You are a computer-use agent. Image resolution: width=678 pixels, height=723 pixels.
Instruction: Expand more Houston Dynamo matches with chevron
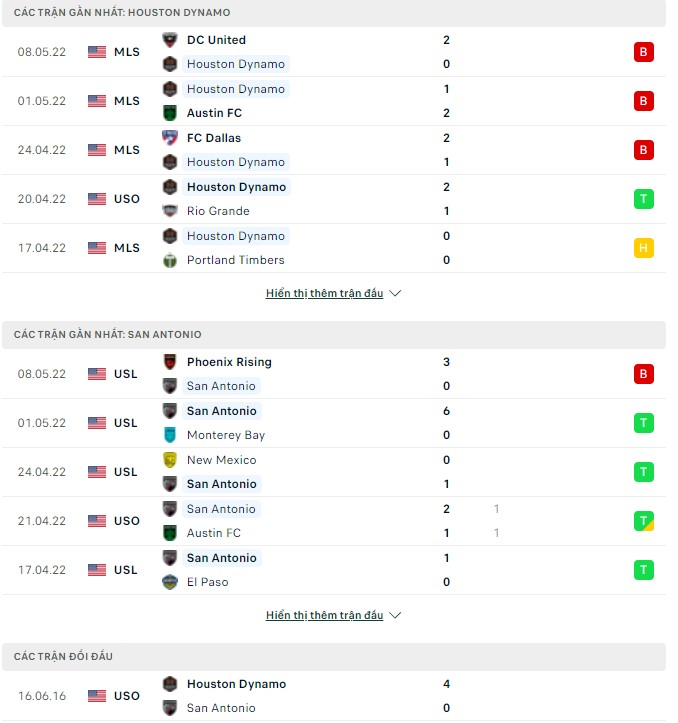tap(395, 293)
